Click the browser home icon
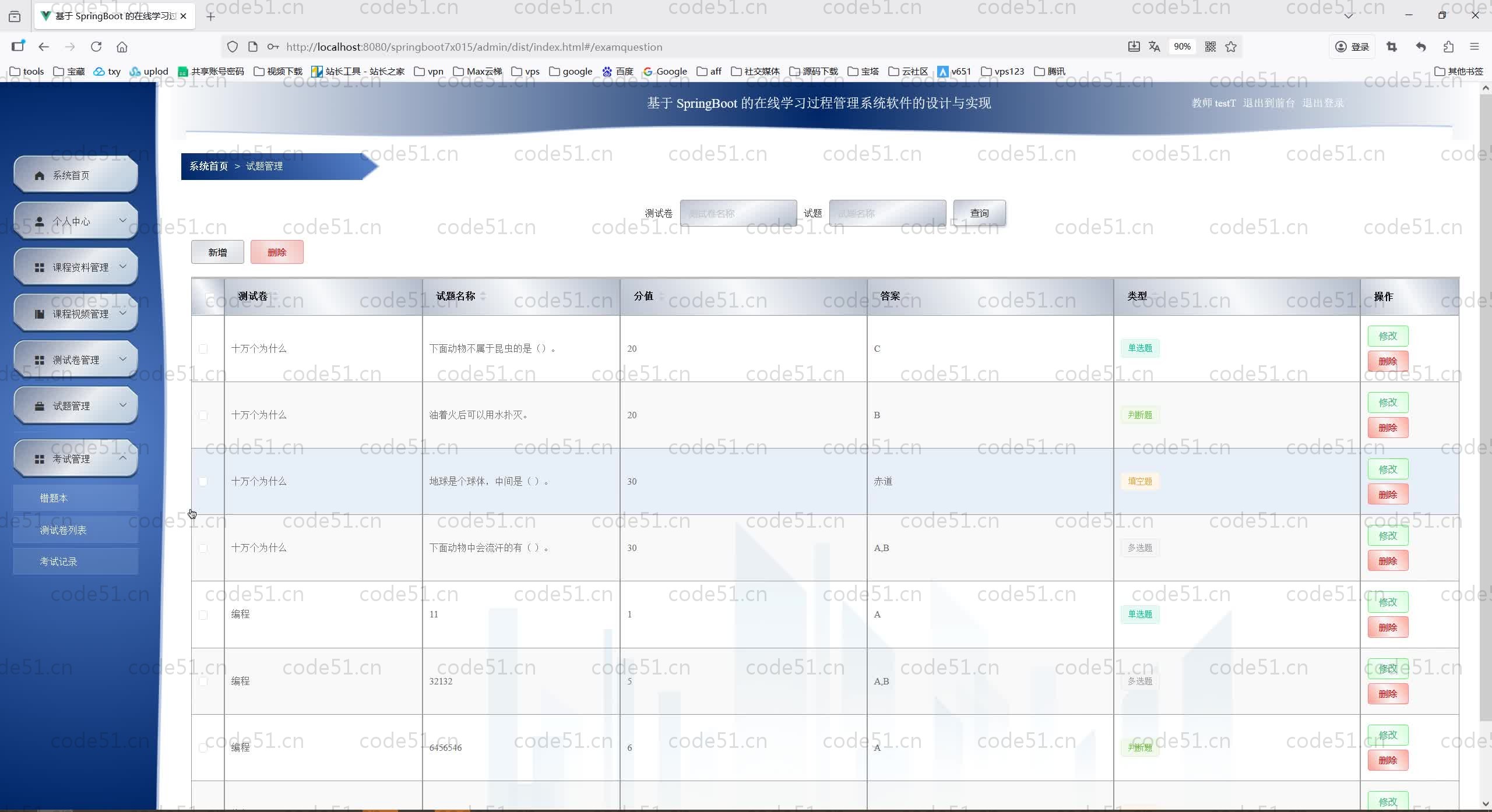1492x812 pixels. tap(122, 47)
